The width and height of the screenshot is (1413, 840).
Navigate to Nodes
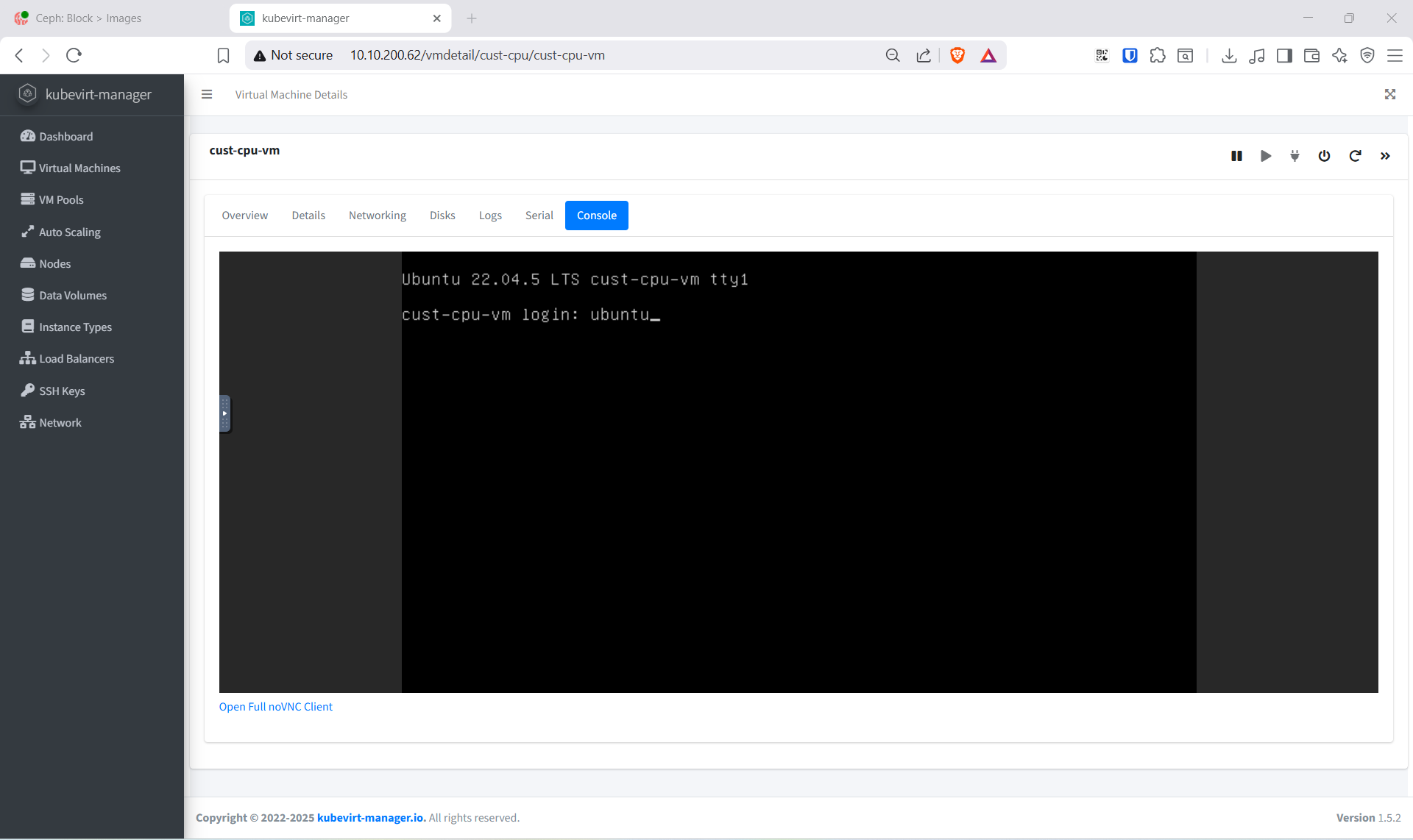tap(92, 263)
